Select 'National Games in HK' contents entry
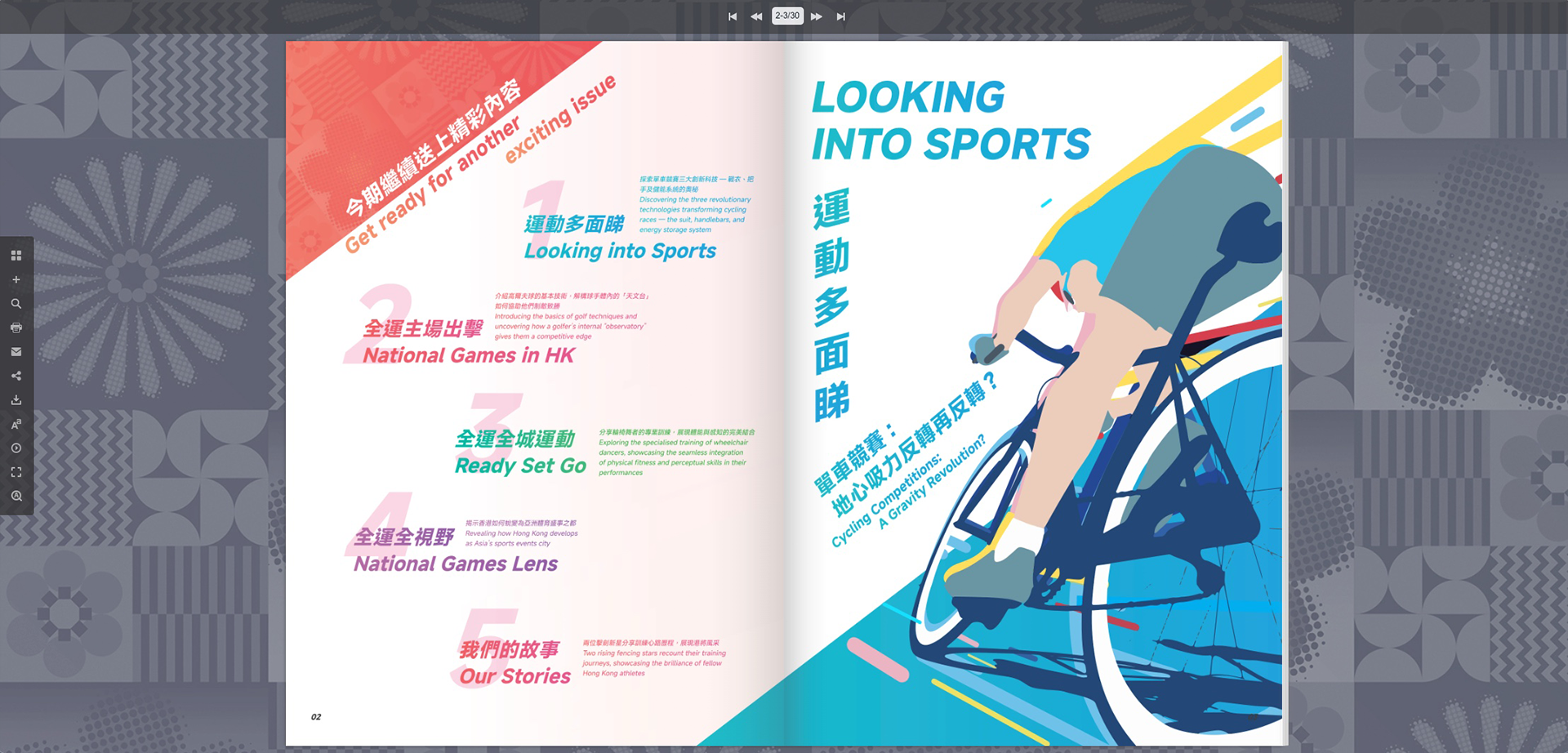1568x753 pixels. tap(468, 355)
